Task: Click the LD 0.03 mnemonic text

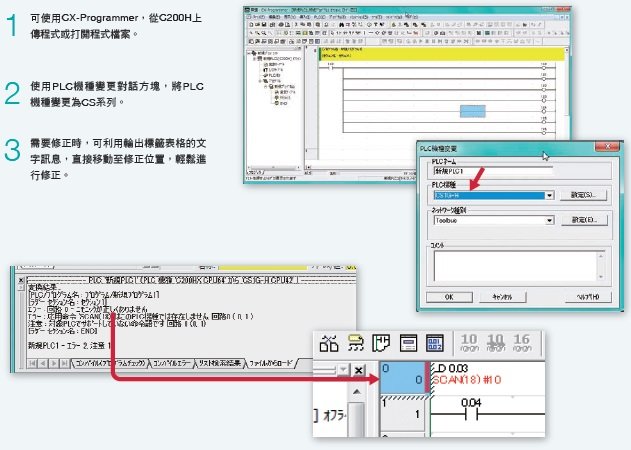Action: [450, 368]
